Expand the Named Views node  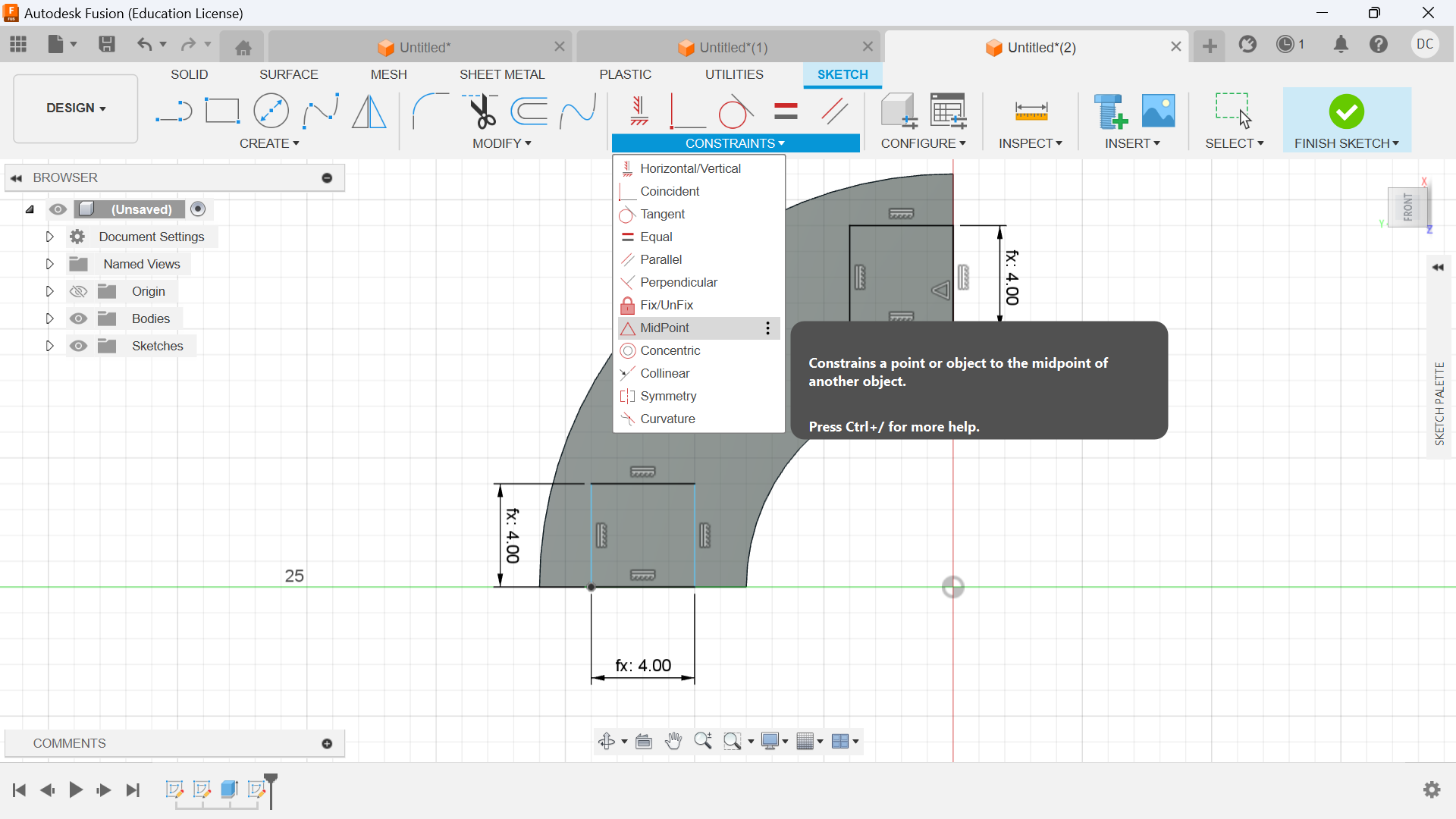click(x=49, y=265)
